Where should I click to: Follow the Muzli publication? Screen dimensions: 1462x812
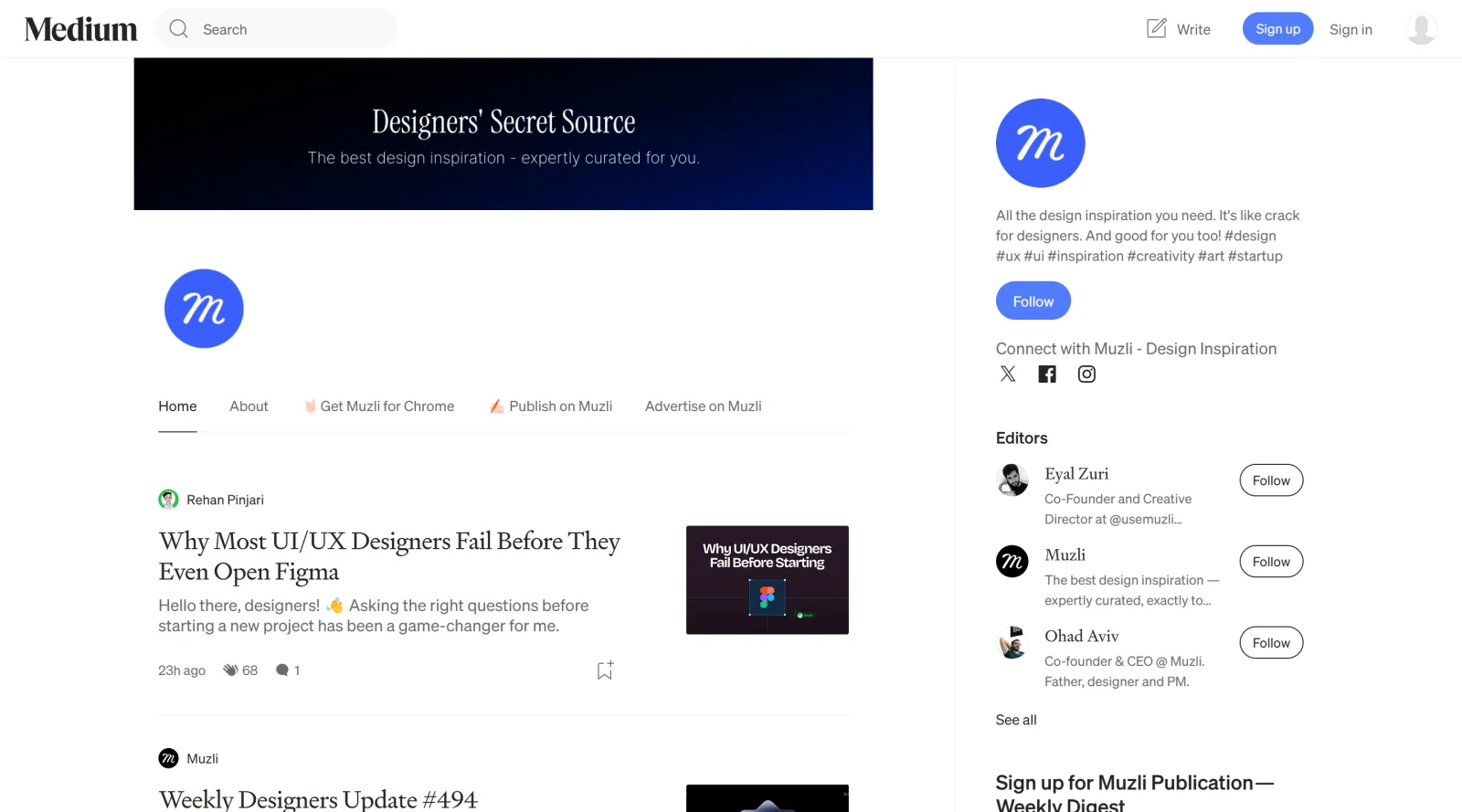coord(1033,301)
